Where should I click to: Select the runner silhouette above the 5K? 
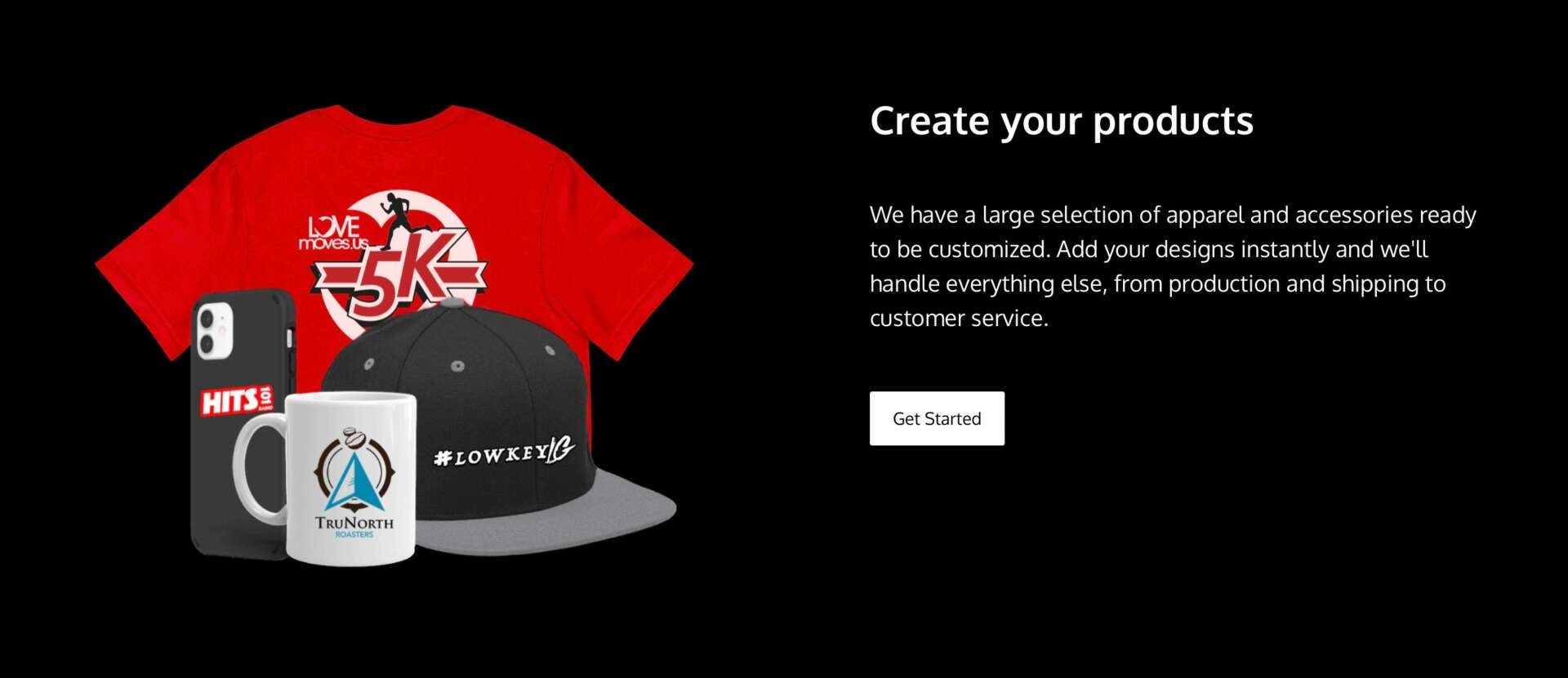click(400, 217)
